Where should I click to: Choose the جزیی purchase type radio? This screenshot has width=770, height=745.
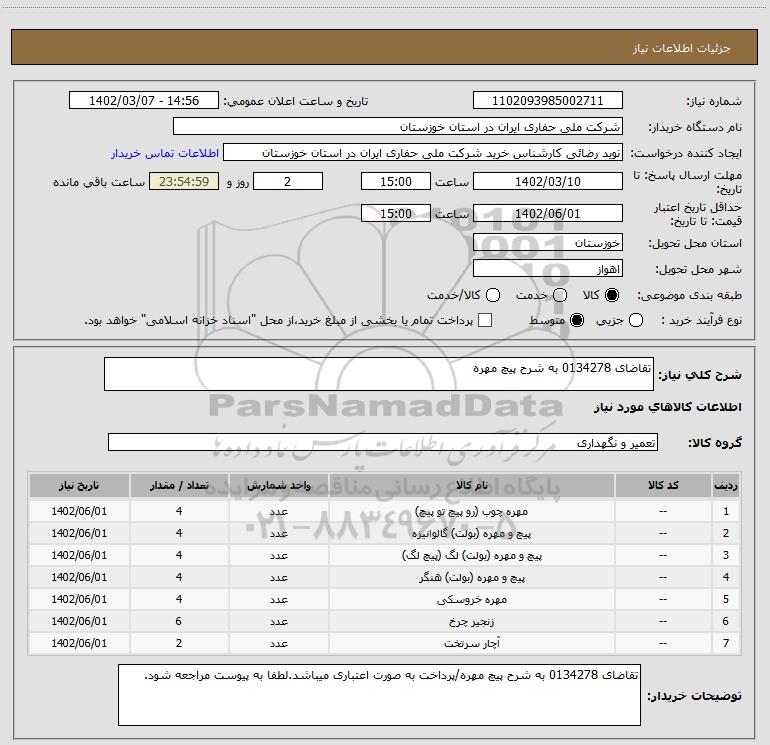(636, 321)
